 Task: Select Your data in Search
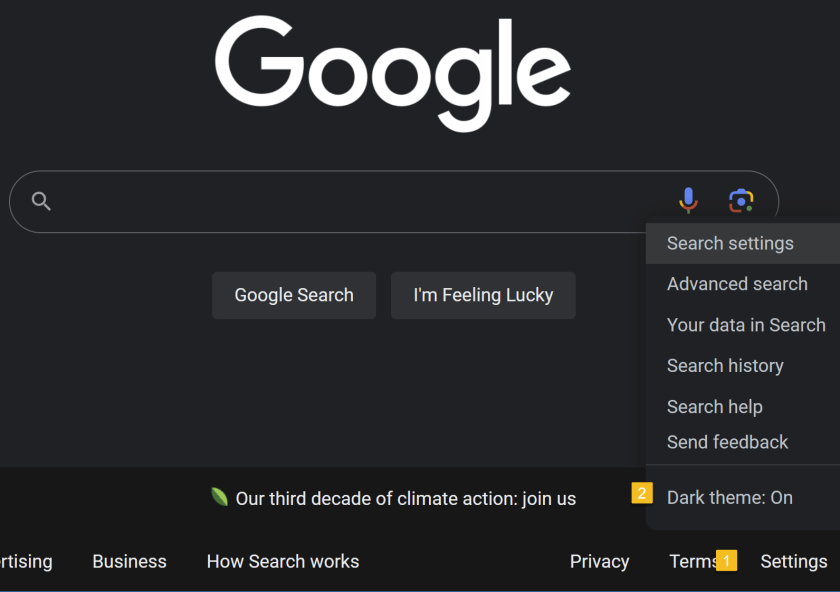pyautogui.click(x=746, y=325)
